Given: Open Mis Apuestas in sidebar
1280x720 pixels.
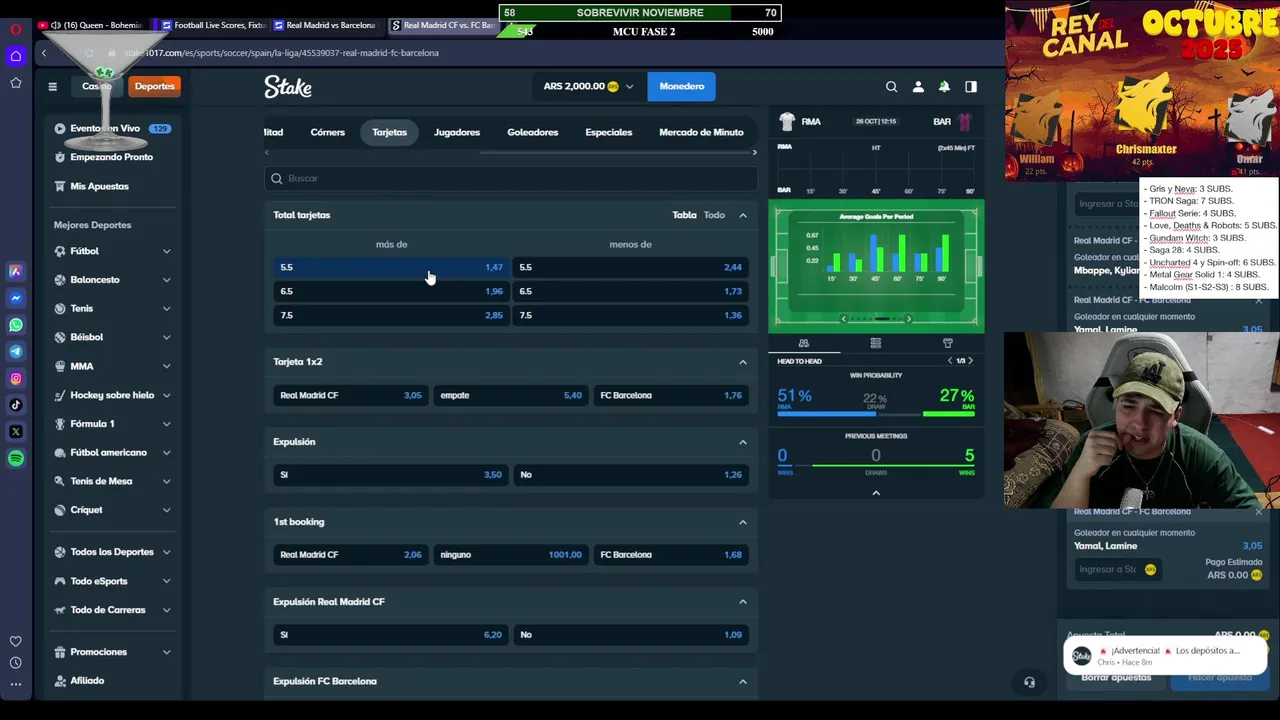Looking at the screenshot, I should [x=99, y=186].
